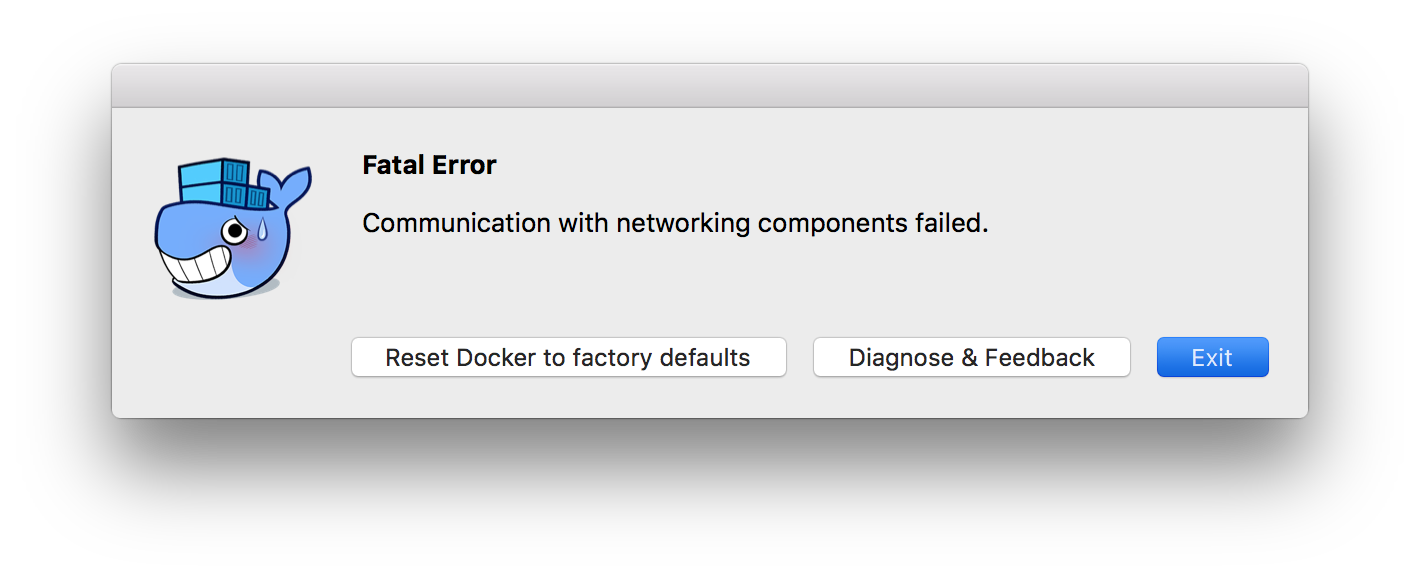This screenshot has height=578, width=1420.
Task: Click the word Exit on the highlighted button
Action: [x=1212, y=357]
